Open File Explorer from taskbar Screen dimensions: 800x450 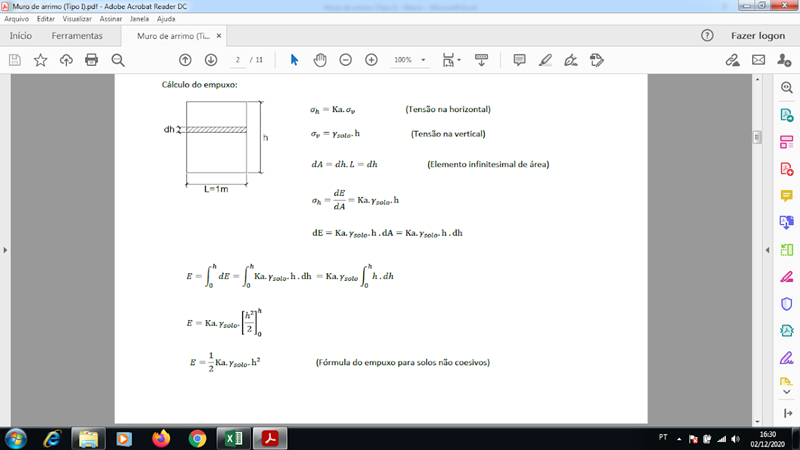tap(88, 439)
